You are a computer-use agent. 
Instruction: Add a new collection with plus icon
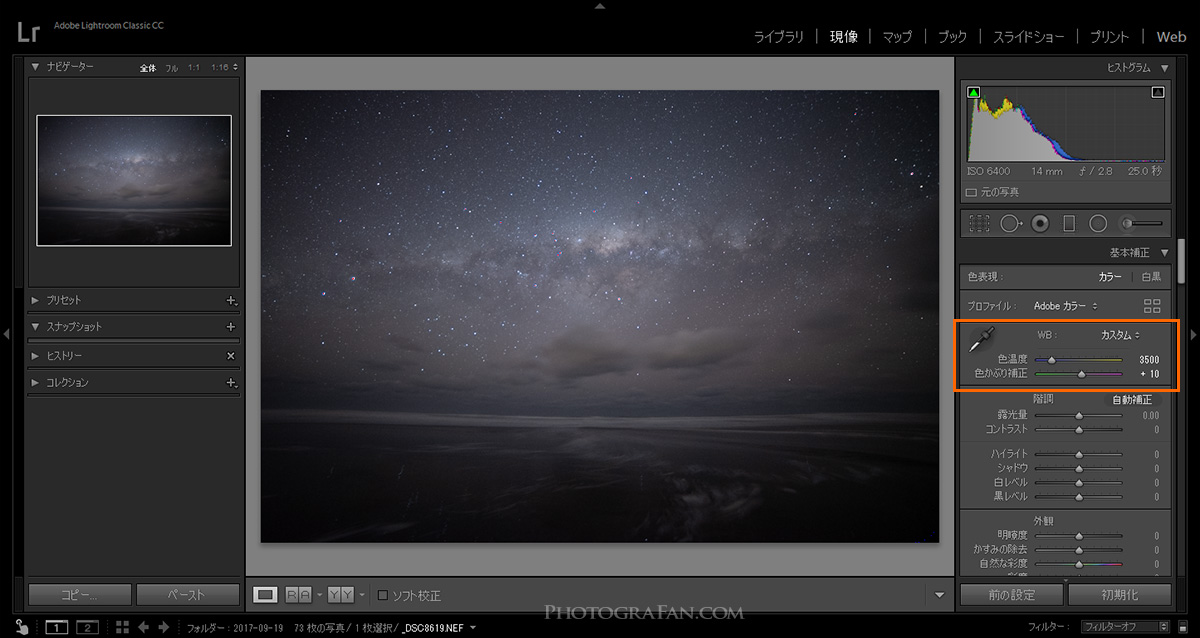coord(231,382)
